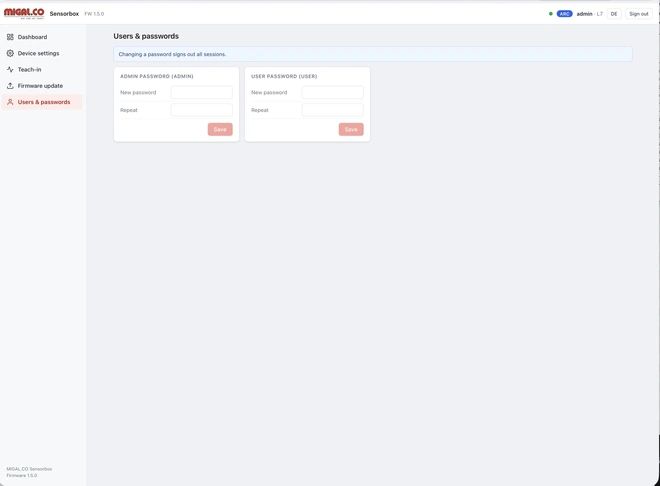Click the ARC badge in header
The image size is (660, 486).
coord(564,14)
